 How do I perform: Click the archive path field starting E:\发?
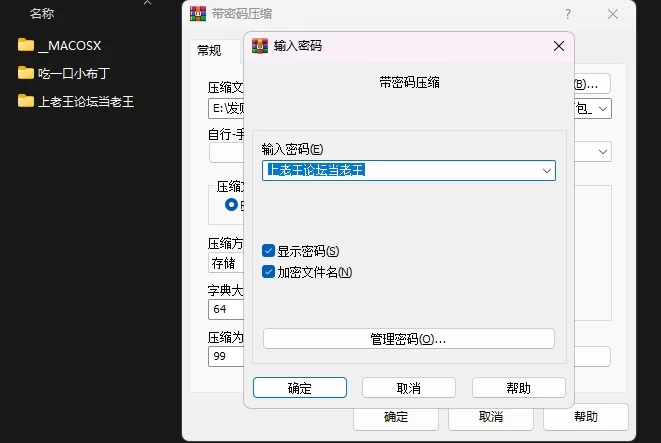pyautogui.click(x=226, y=109)
